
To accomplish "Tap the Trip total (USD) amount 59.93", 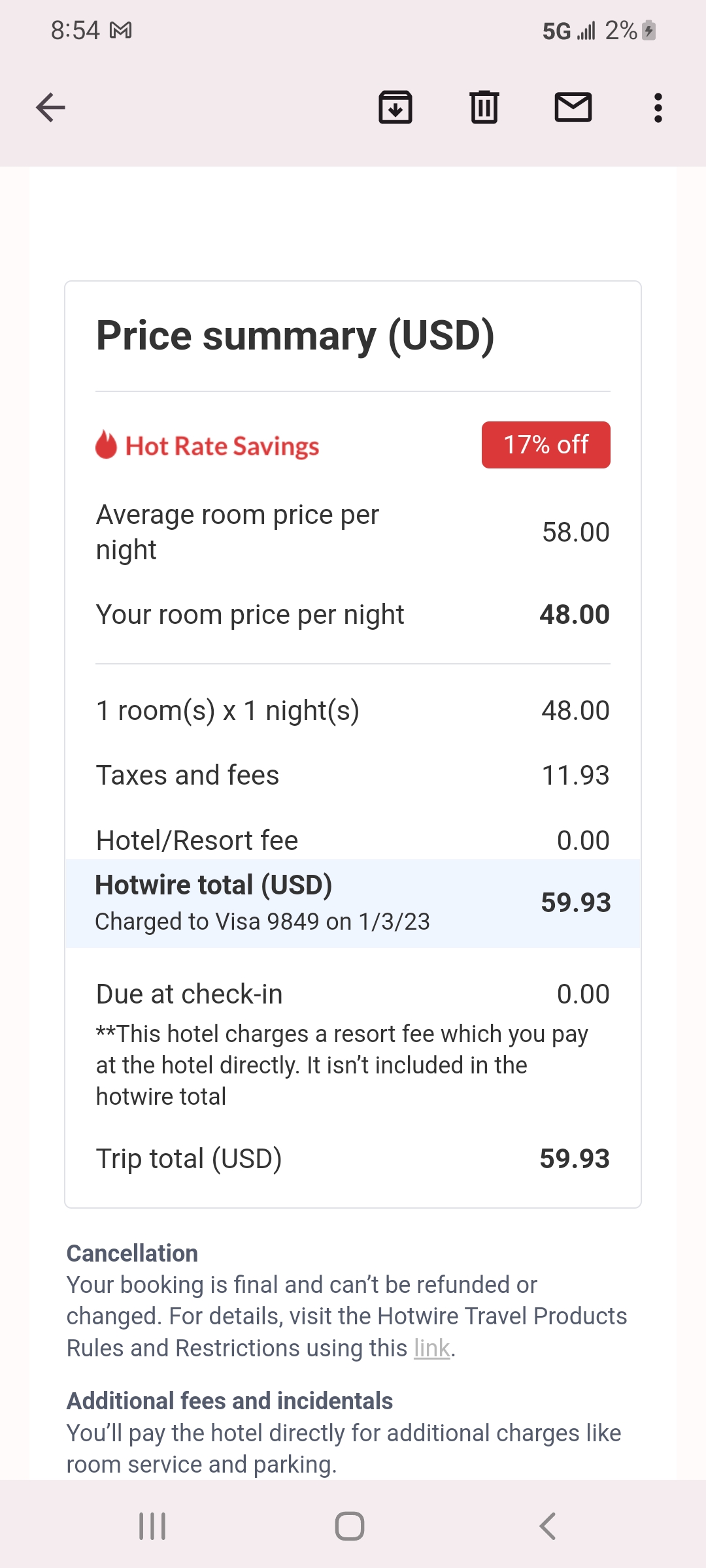I will click(575, 1158).
